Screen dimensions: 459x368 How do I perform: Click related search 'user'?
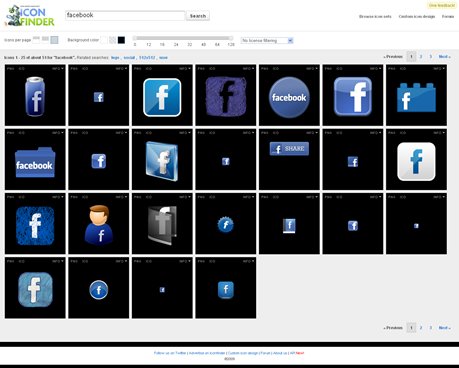click(163, 58)
